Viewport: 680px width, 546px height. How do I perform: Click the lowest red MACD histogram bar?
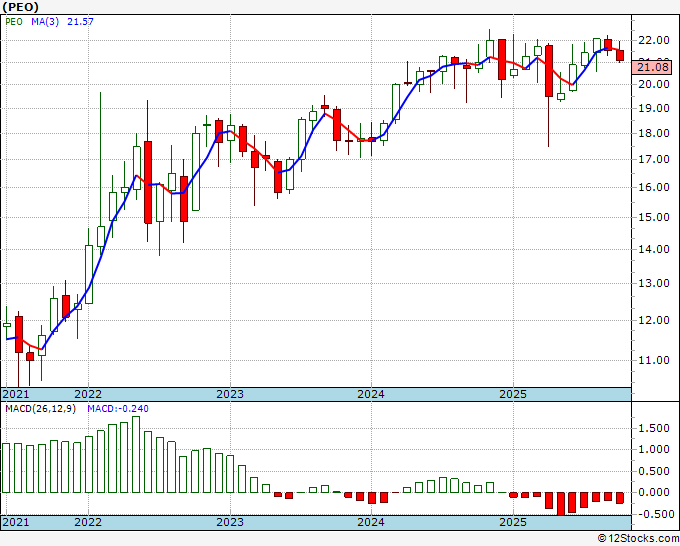coord(561,504)
